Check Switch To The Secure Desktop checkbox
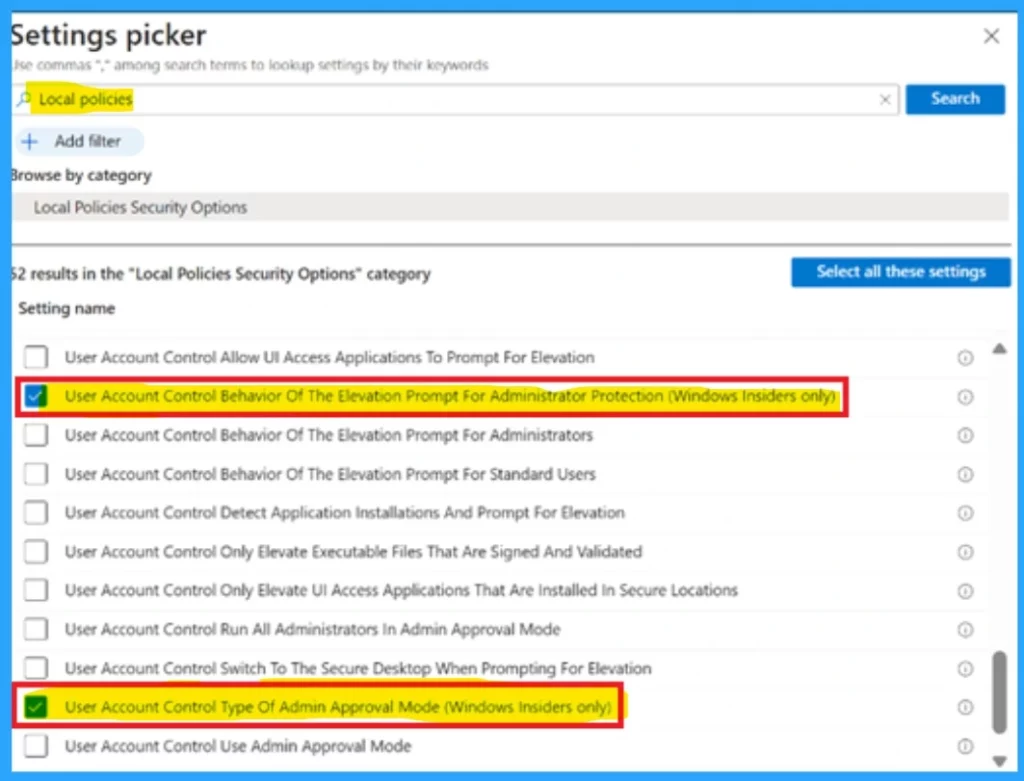Viewport: 1024px width, 781px height. (x=36, y=668)
